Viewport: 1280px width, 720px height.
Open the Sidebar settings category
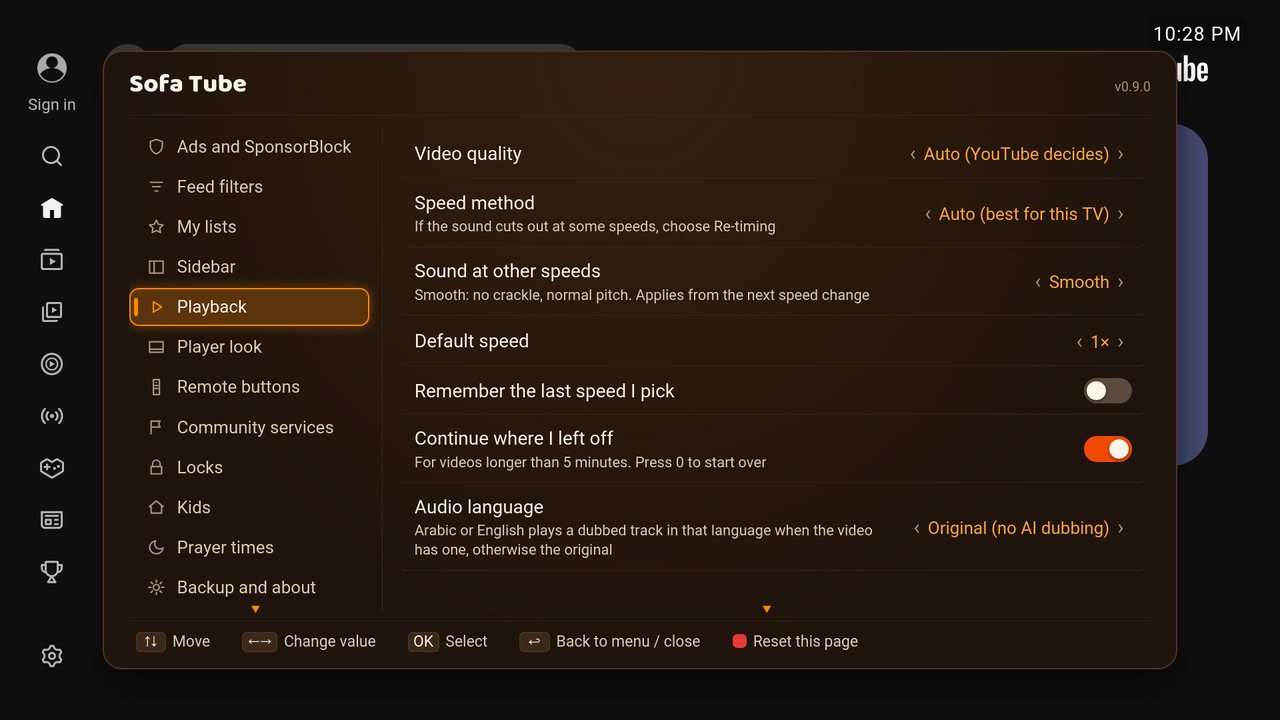tap(249, 267)
